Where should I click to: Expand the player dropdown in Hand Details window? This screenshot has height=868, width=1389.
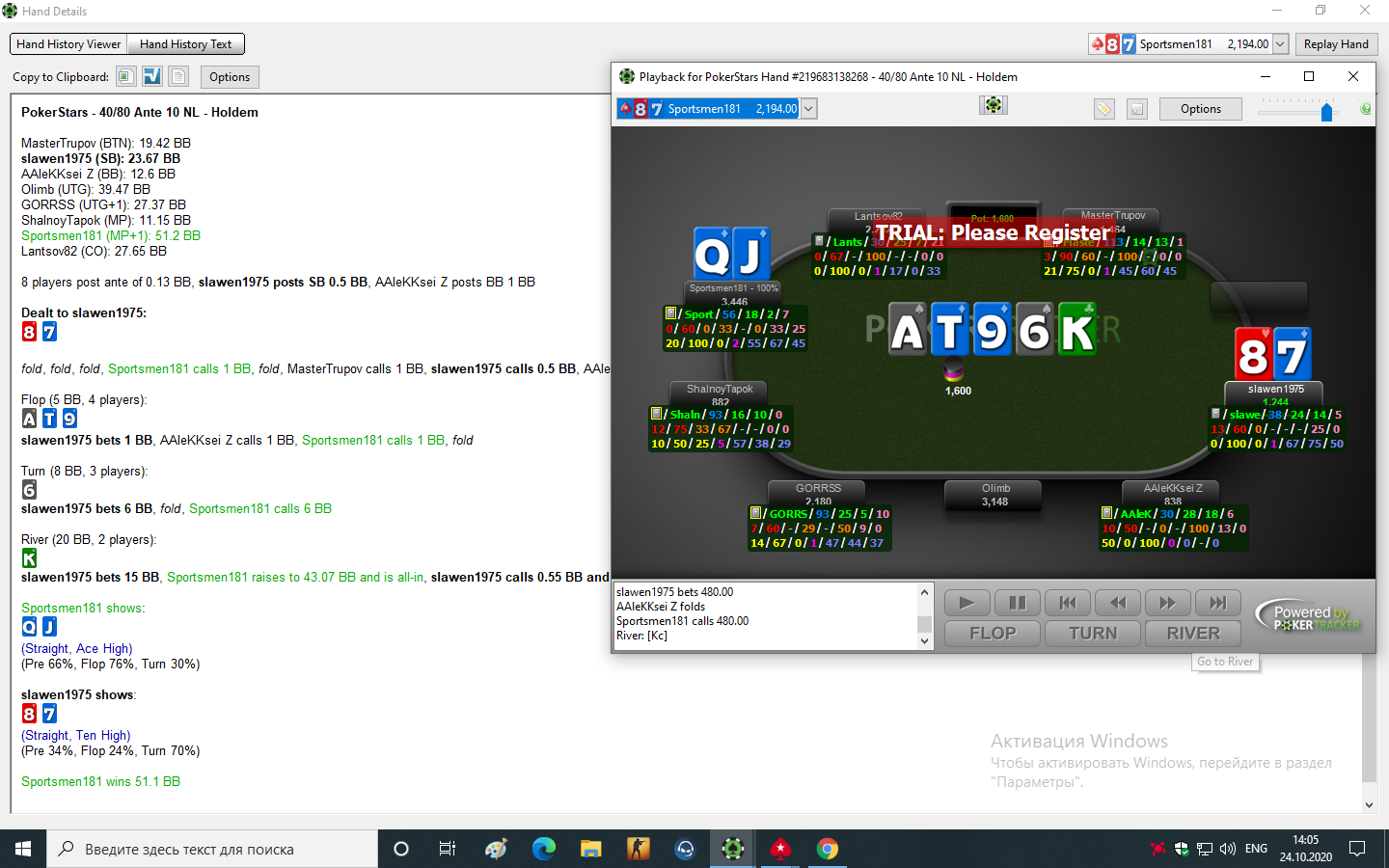[x=1280, y=44]
